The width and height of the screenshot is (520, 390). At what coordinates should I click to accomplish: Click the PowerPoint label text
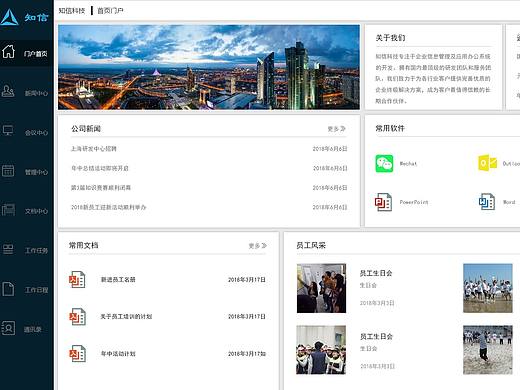tap(414, 202)
